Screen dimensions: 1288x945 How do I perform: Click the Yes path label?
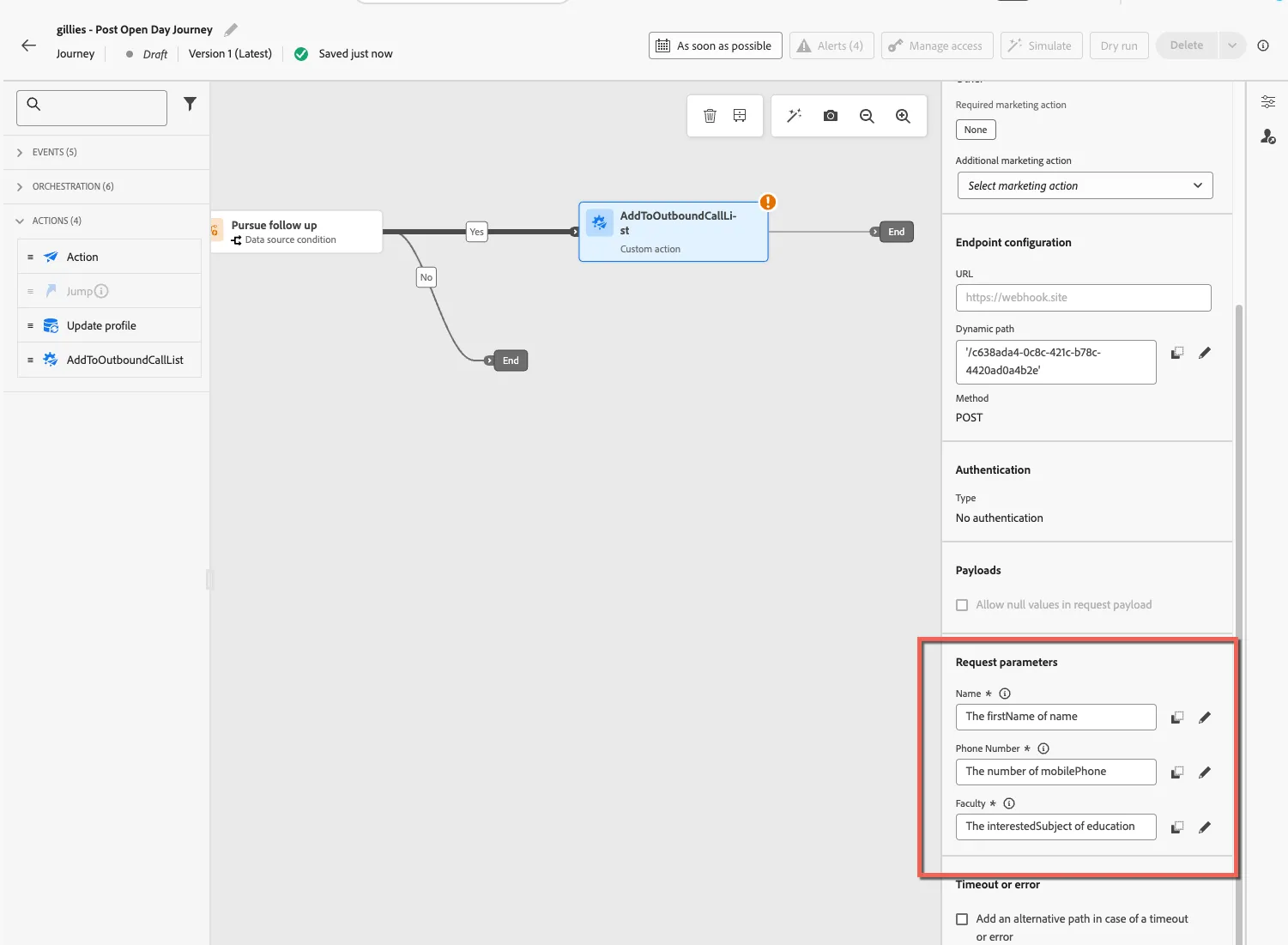pos(477,232)
